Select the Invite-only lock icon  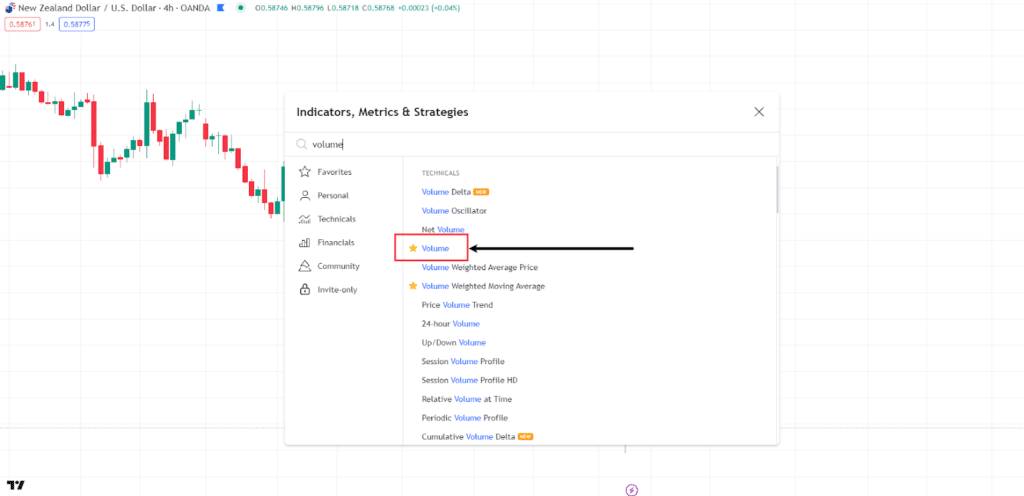click(305, 290)
